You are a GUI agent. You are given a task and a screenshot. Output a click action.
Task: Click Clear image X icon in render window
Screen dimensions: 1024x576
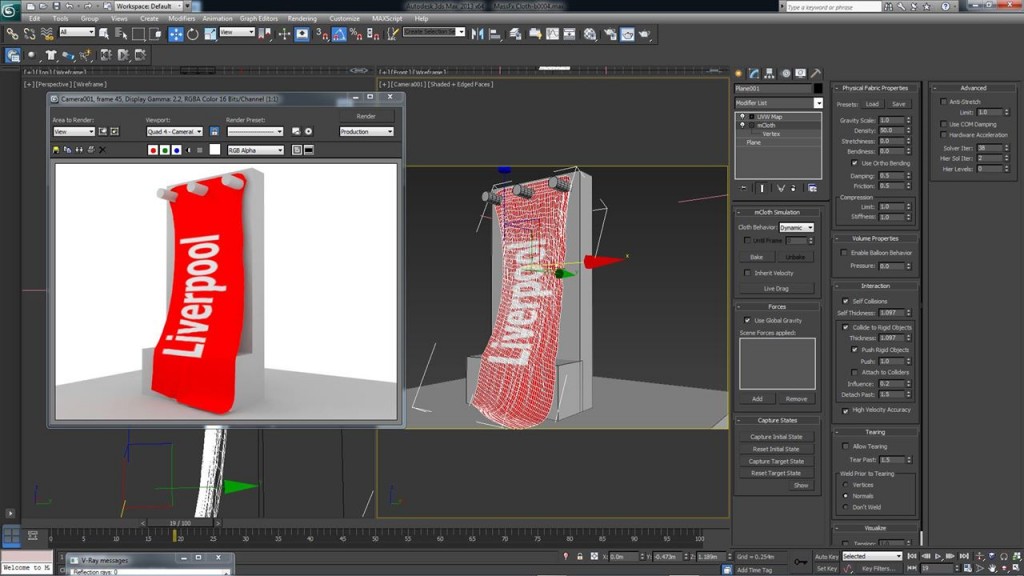103,150
